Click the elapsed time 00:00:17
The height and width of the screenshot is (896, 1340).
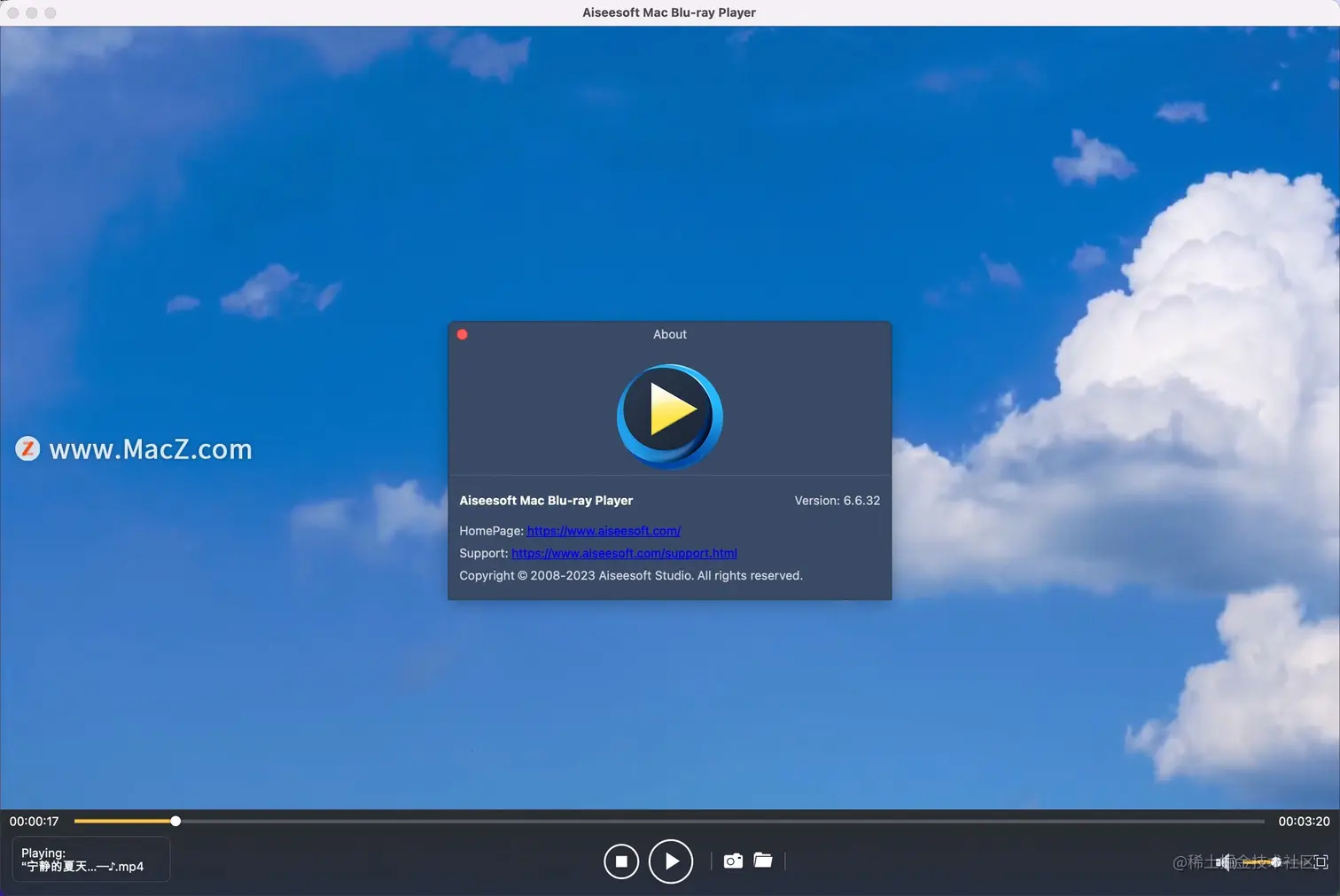[34, 822]
